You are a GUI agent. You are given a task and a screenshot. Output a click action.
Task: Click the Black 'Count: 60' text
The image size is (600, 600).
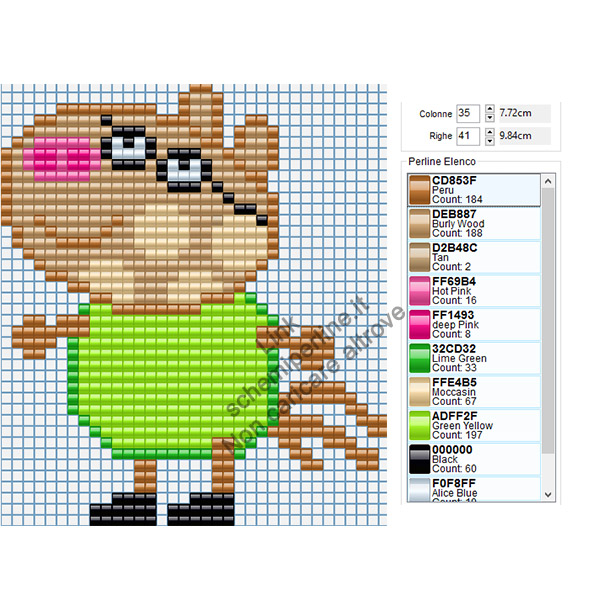454,469
